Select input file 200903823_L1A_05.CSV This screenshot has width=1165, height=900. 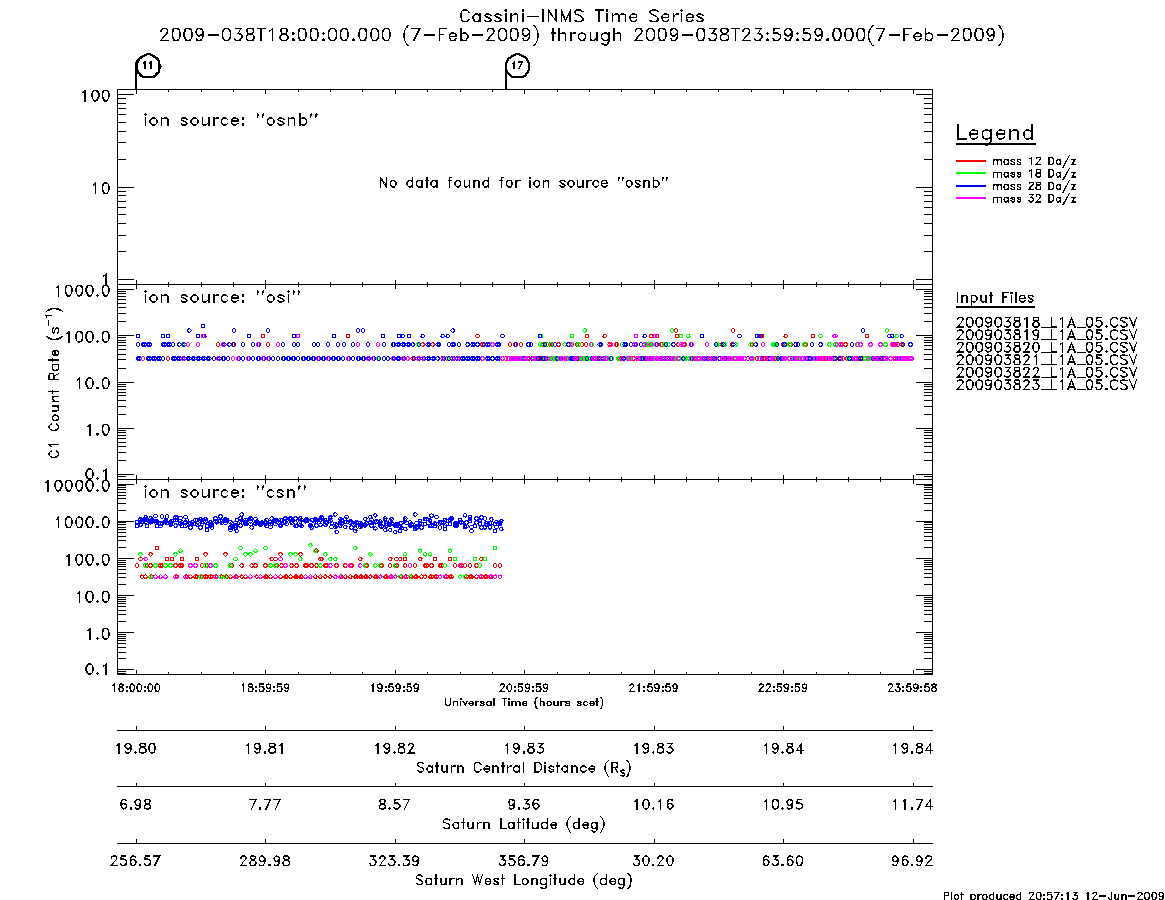tap(1046, 385)
